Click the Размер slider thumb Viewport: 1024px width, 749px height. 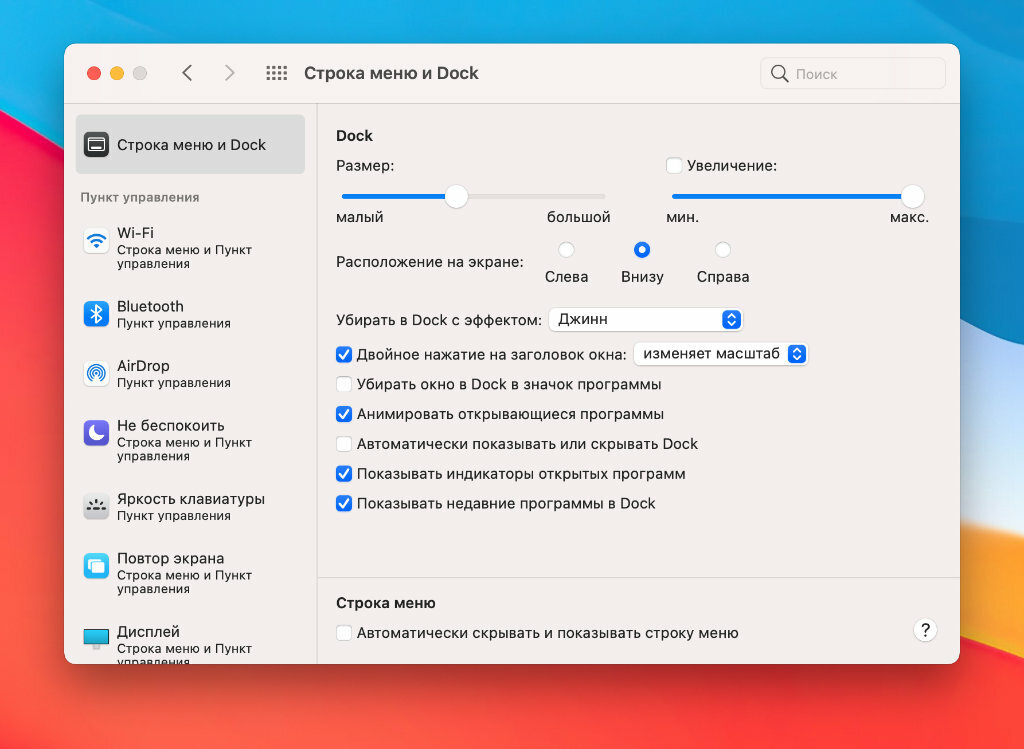tap(456, 196)
